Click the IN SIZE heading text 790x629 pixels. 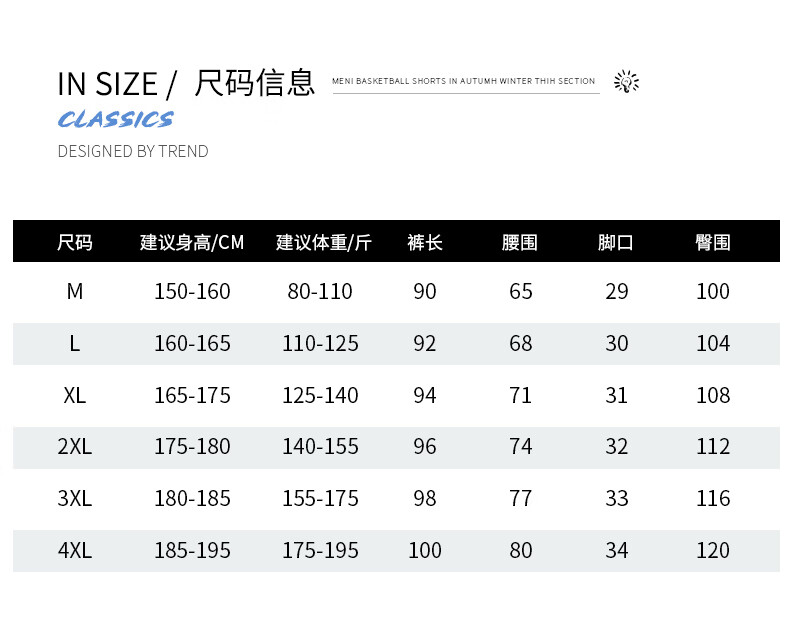coord(107,84)
